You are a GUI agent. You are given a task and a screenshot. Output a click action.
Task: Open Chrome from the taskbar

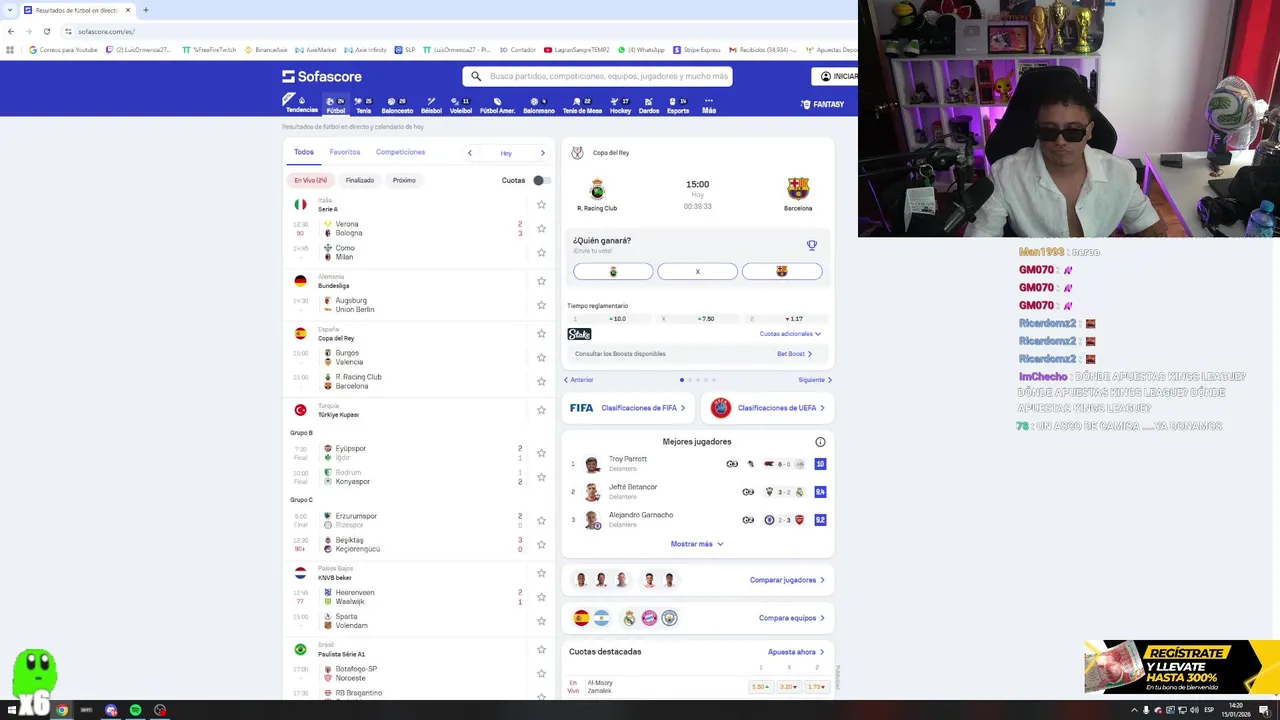[62, 710]
